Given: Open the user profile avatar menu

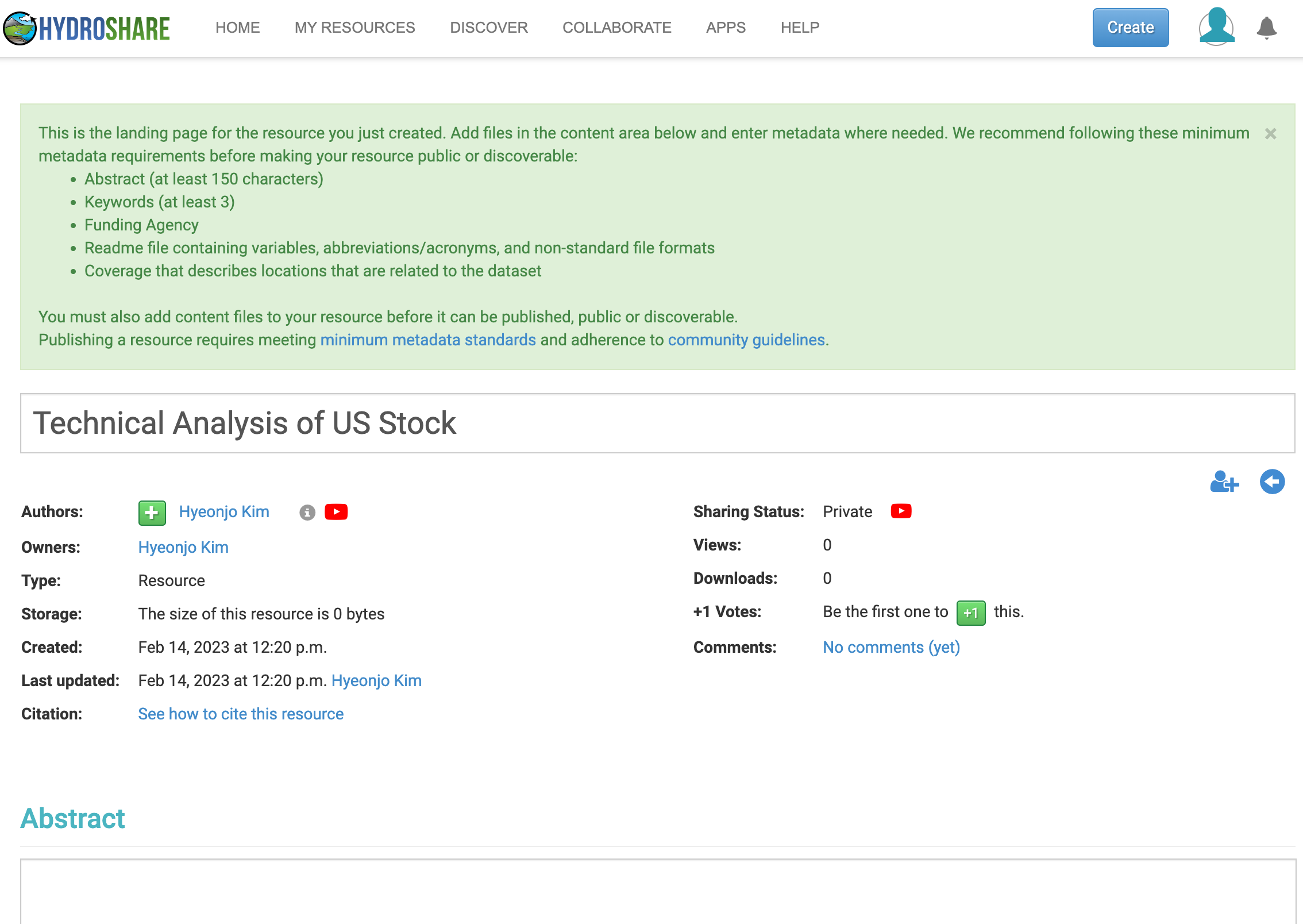Looking at the screenshot, I should point(1216,26).
